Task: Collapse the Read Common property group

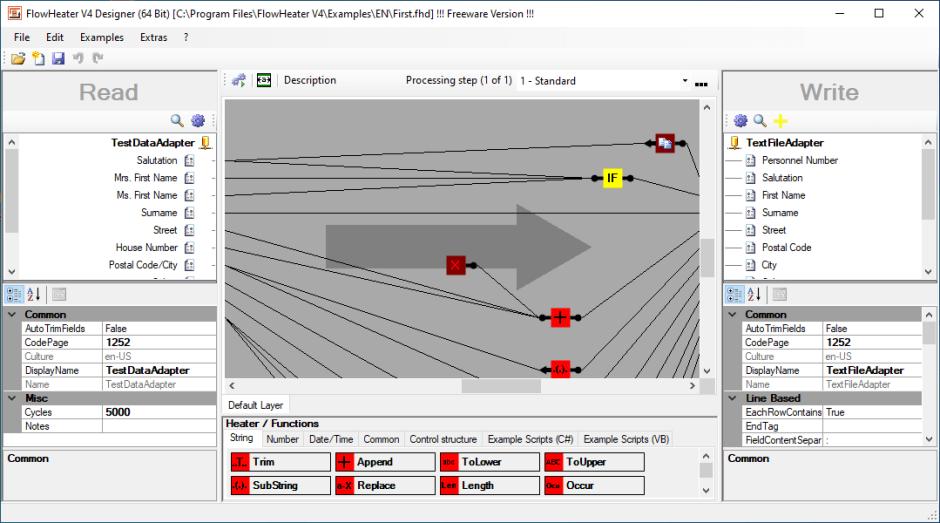Action: pos(12,314)
